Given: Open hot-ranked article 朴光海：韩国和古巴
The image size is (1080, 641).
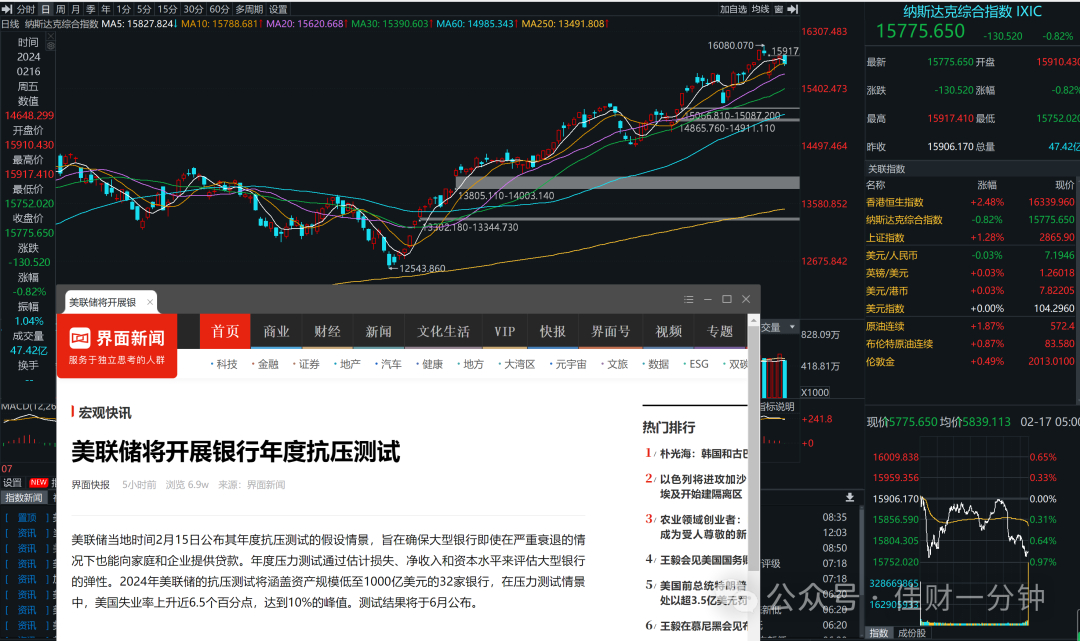Looking at the screenshot, I should pyautogui.click(x=703, y=454).
